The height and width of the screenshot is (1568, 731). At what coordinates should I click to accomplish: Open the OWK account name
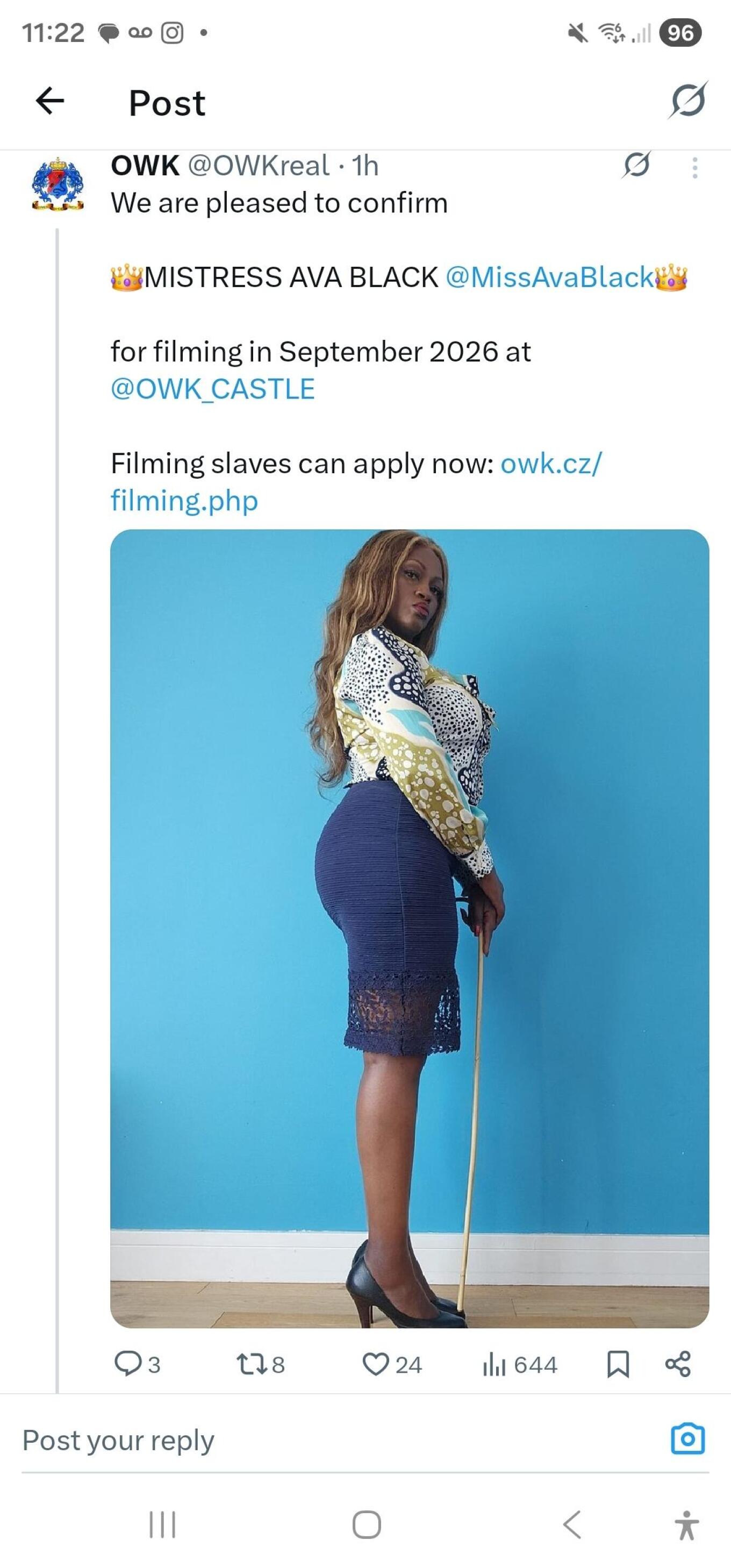[x=145, y=166]
